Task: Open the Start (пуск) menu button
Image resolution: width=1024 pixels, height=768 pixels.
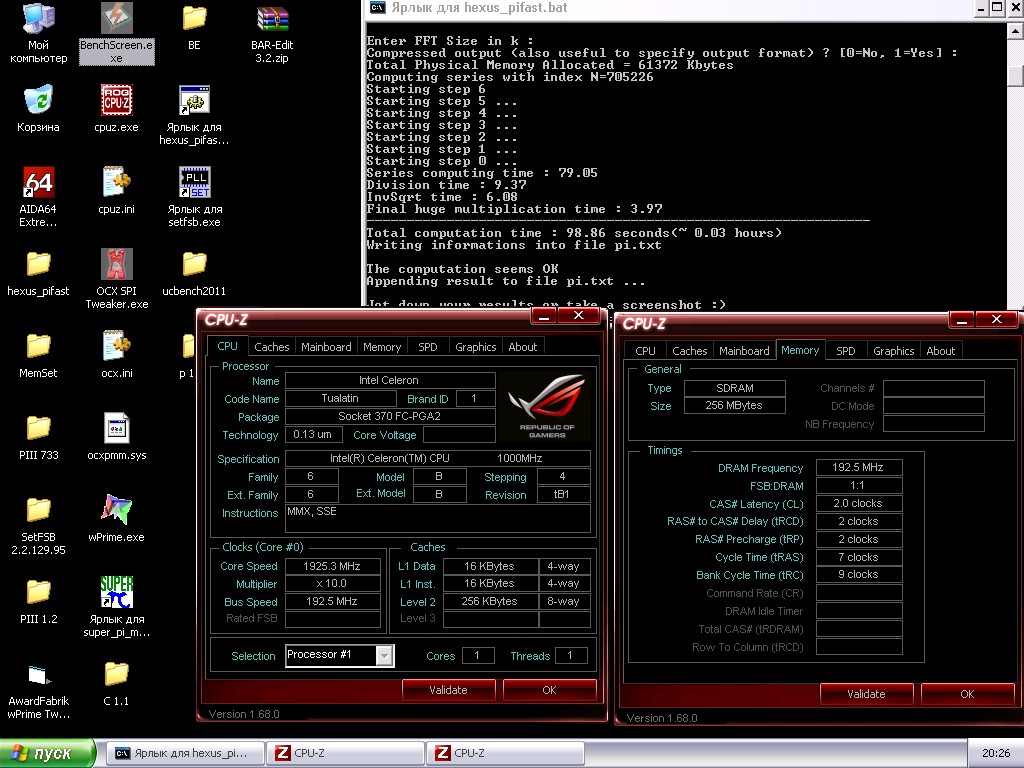Action: pos(48,753)
